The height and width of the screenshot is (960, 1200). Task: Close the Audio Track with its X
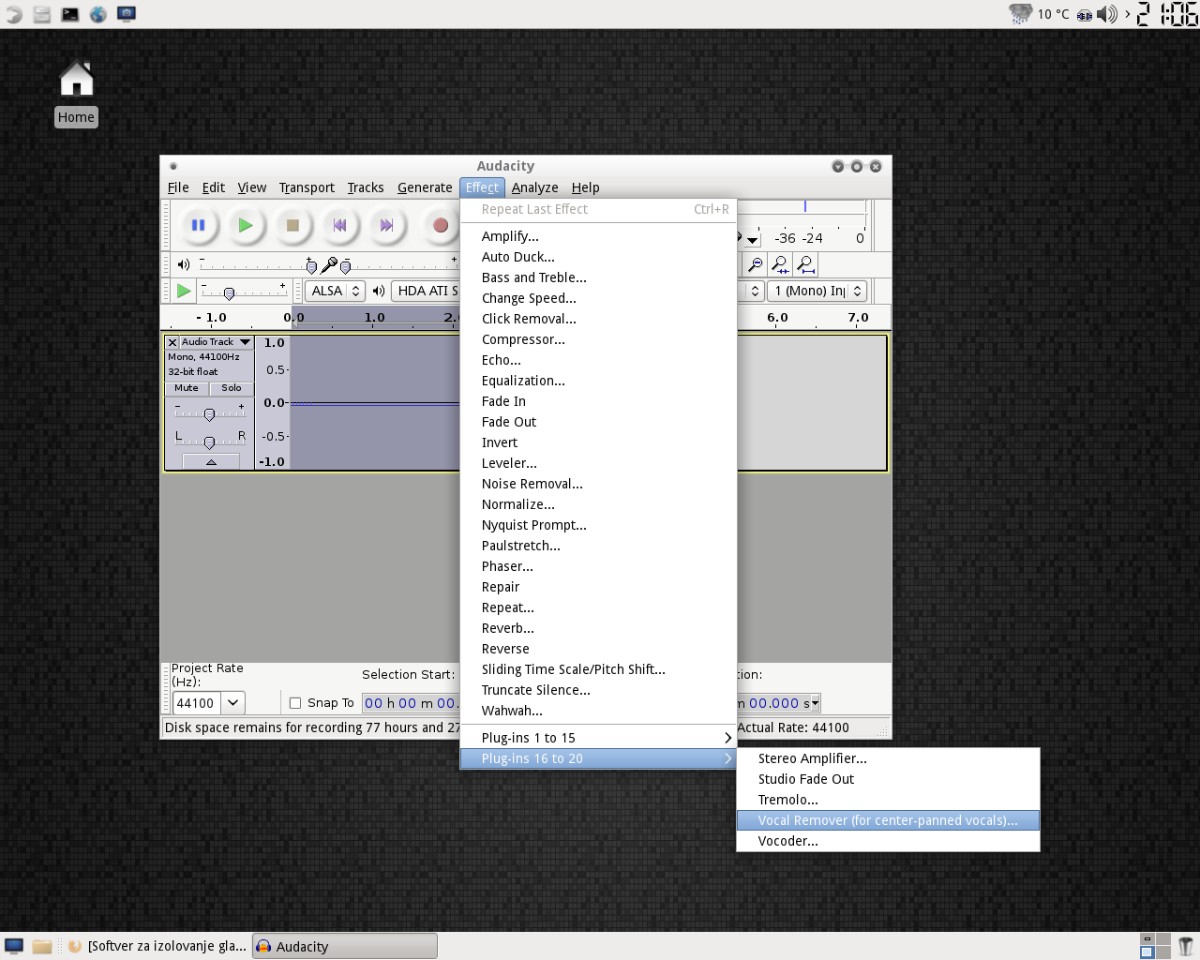point(172,342)
